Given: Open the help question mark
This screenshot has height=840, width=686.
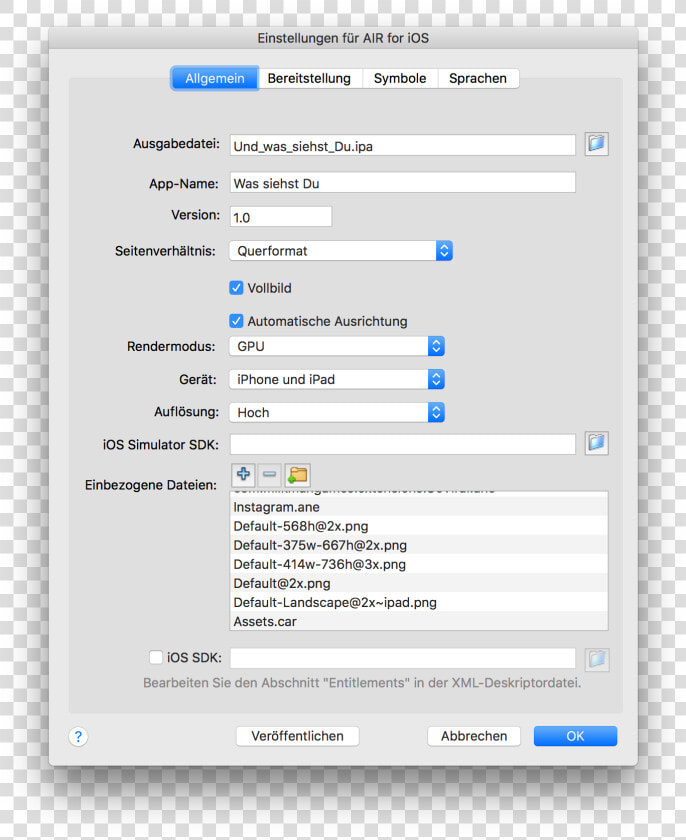Looking at the screenshot, I should (x=78, y=737).
